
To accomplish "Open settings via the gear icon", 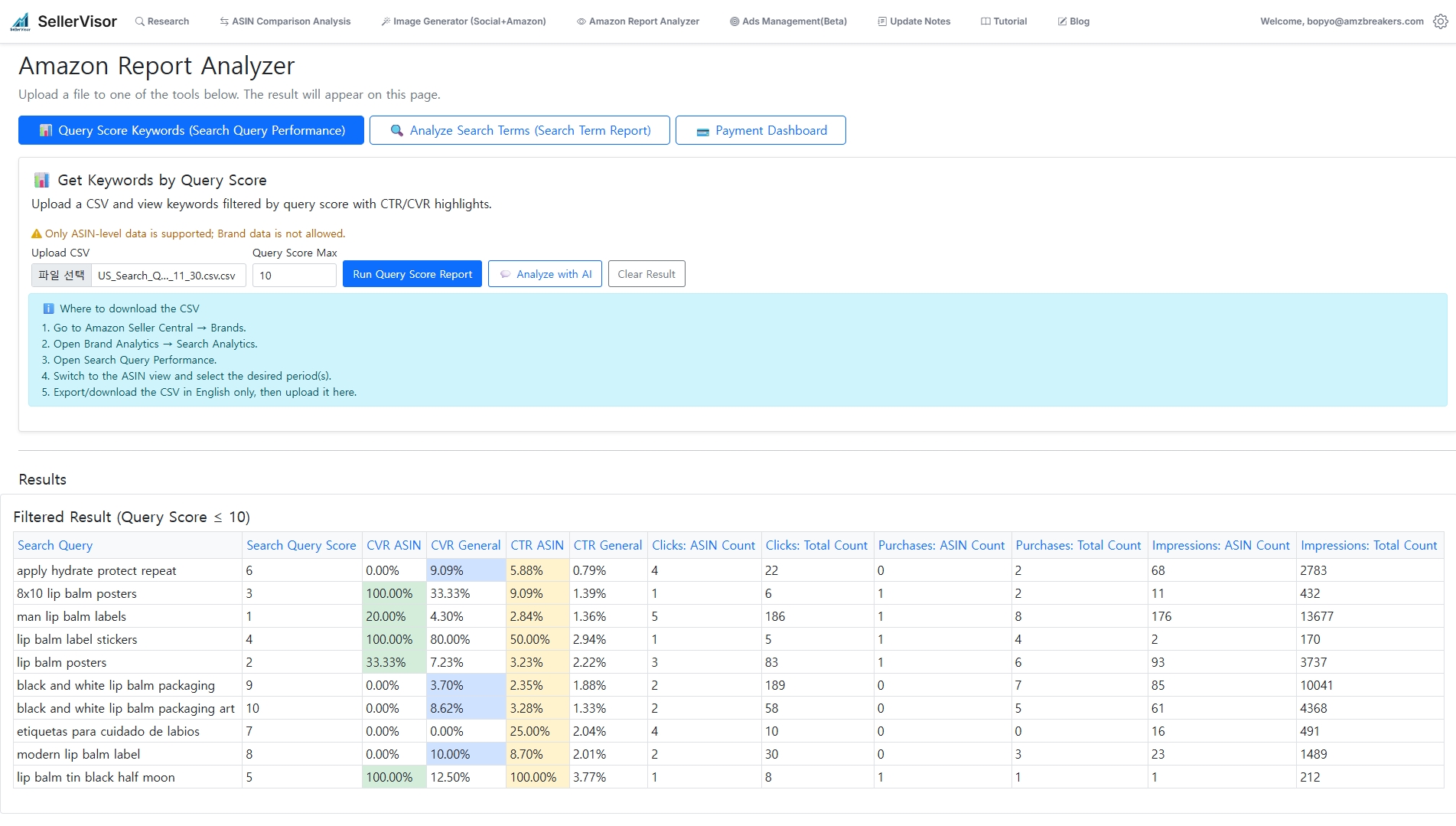I will click(x=1440, y=23).
